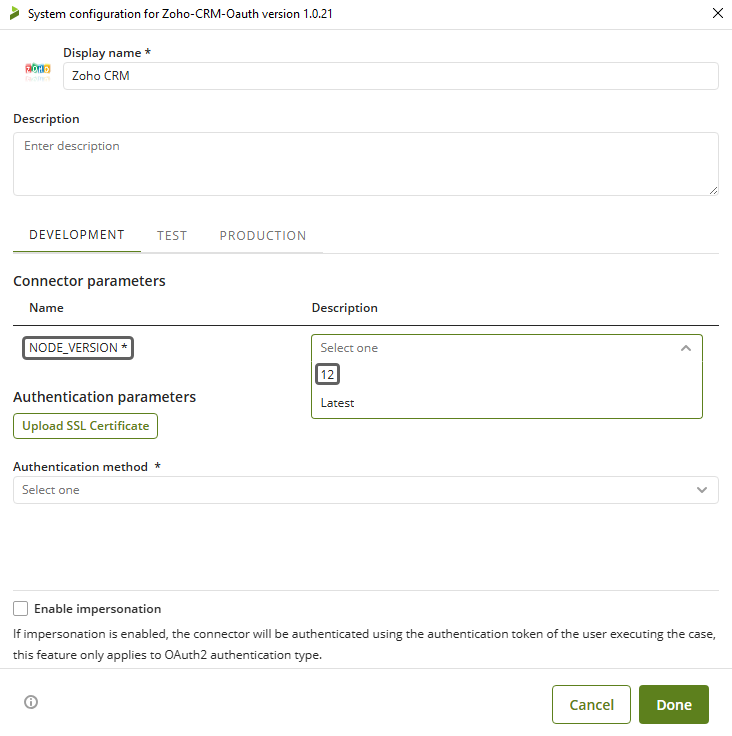The height and width of the screenshot is (736, 732).
Task: Open the info help icon near Cancel
Action: pyautogui.click(x=31, y=702)
